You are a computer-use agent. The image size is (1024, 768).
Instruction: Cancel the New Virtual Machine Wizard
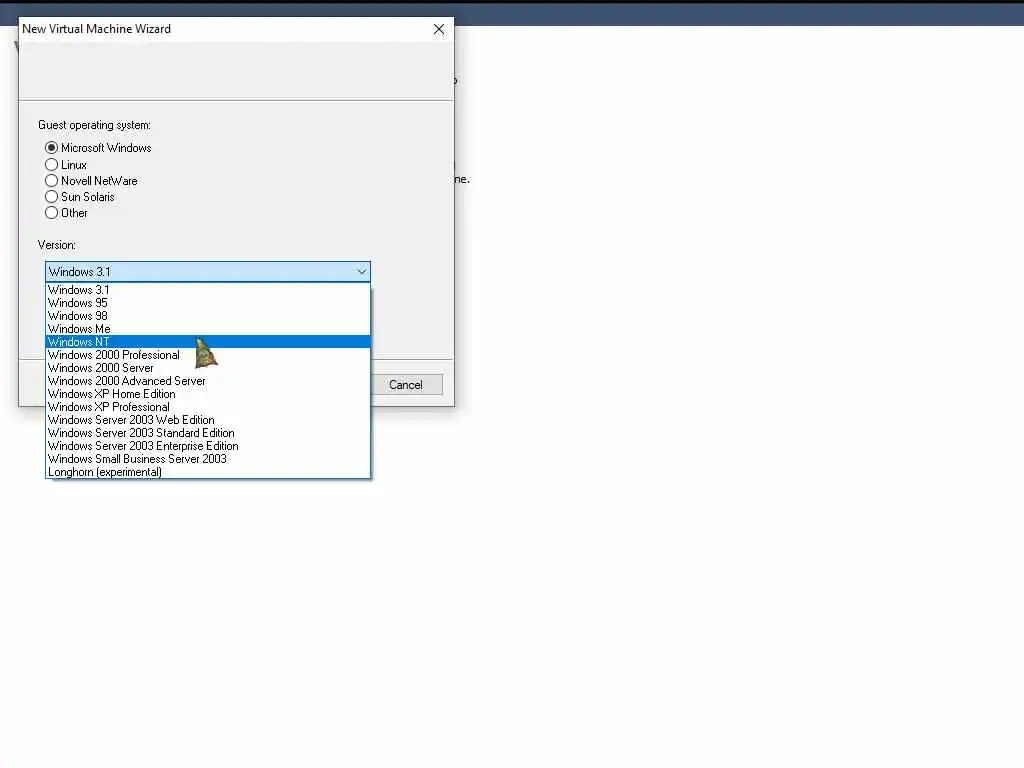[406, 385]
